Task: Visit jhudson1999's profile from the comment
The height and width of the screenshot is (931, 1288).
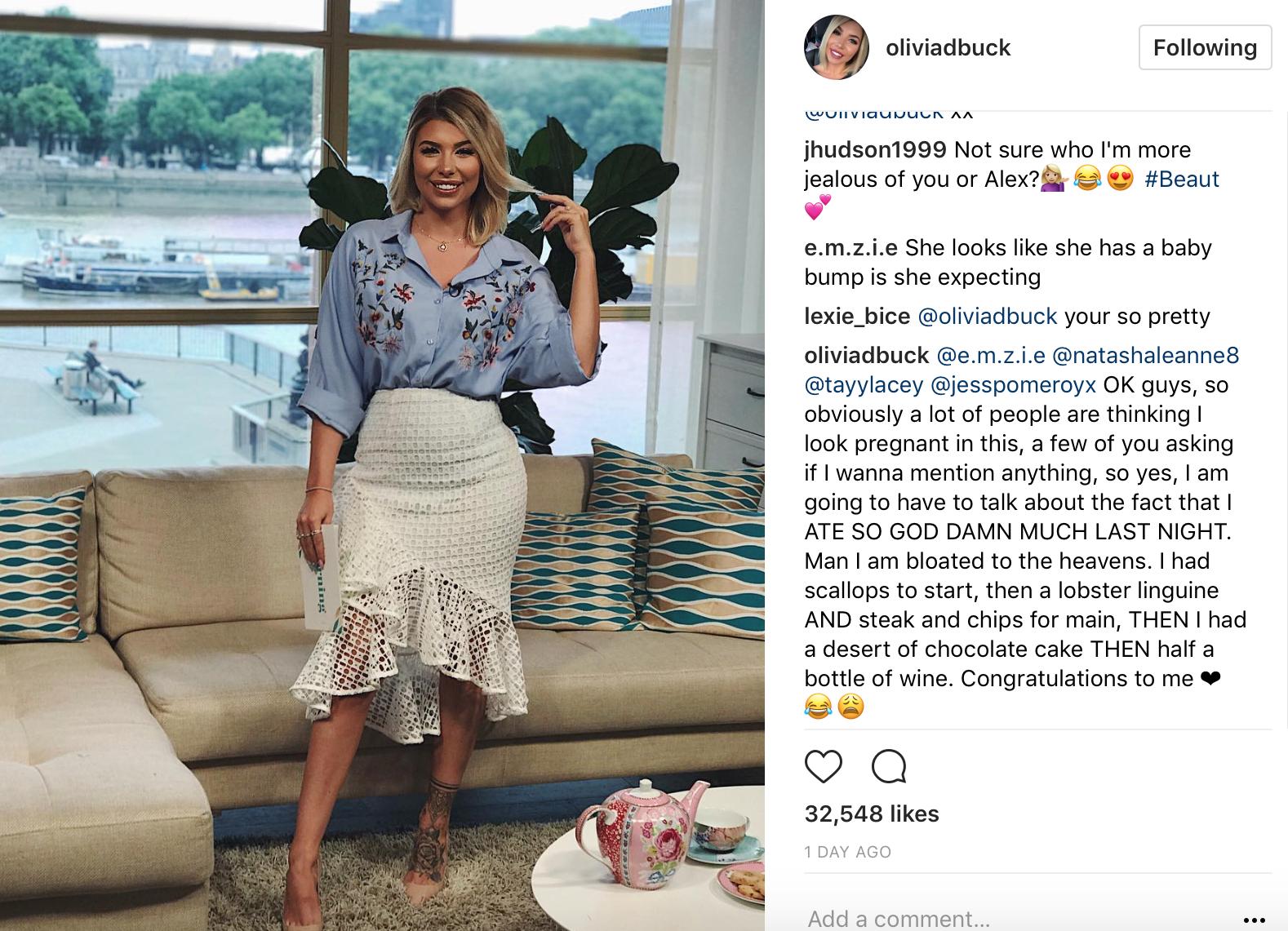Action: pos(875,150)
